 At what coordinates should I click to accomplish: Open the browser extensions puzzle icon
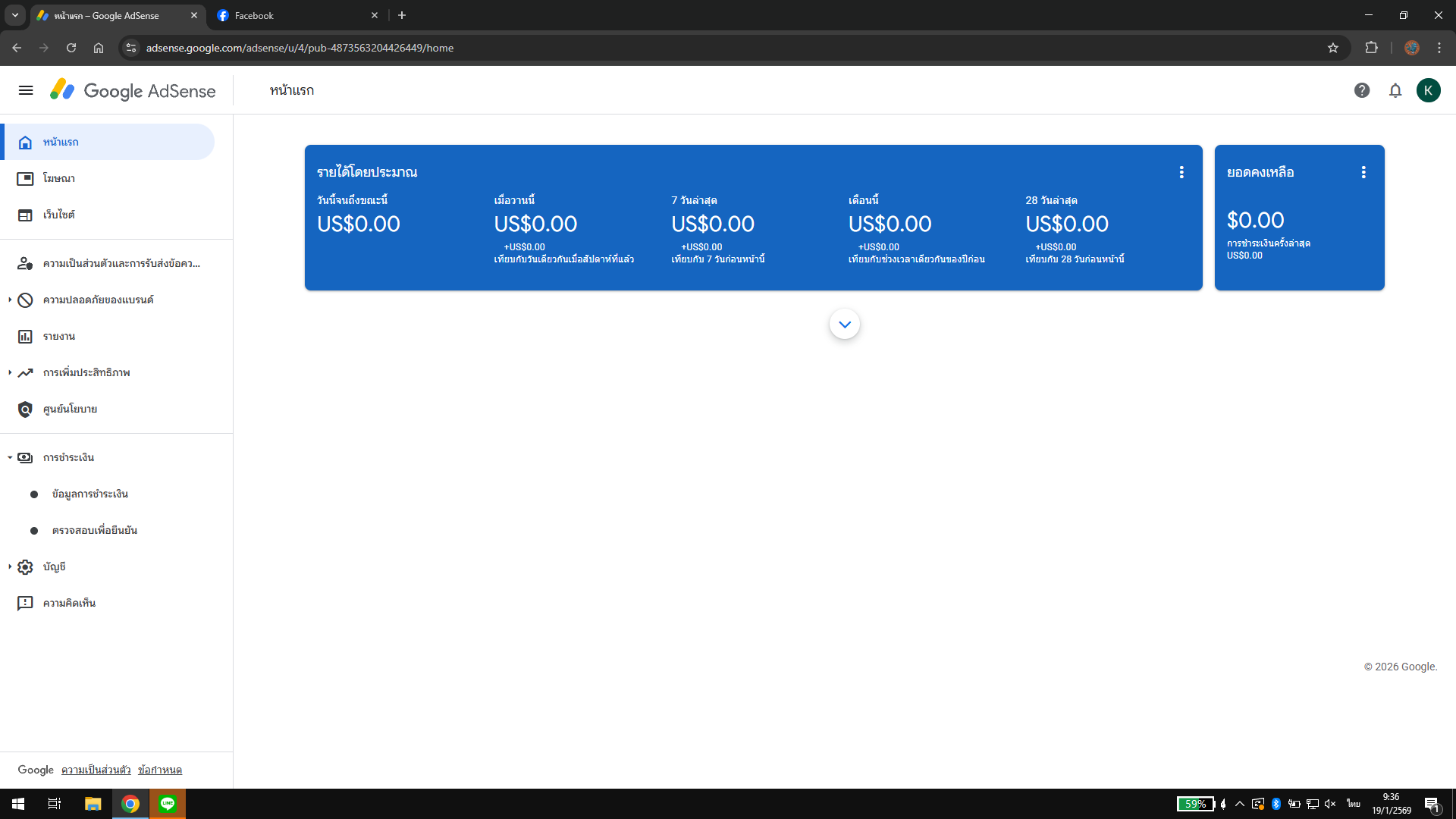coord(1371,48)
